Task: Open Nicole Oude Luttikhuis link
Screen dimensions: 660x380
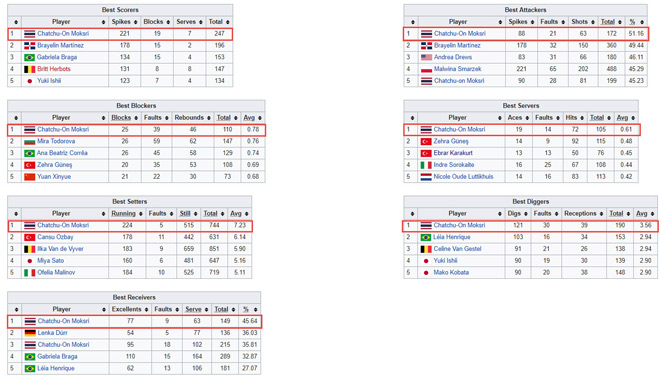Action: [463, 177]
